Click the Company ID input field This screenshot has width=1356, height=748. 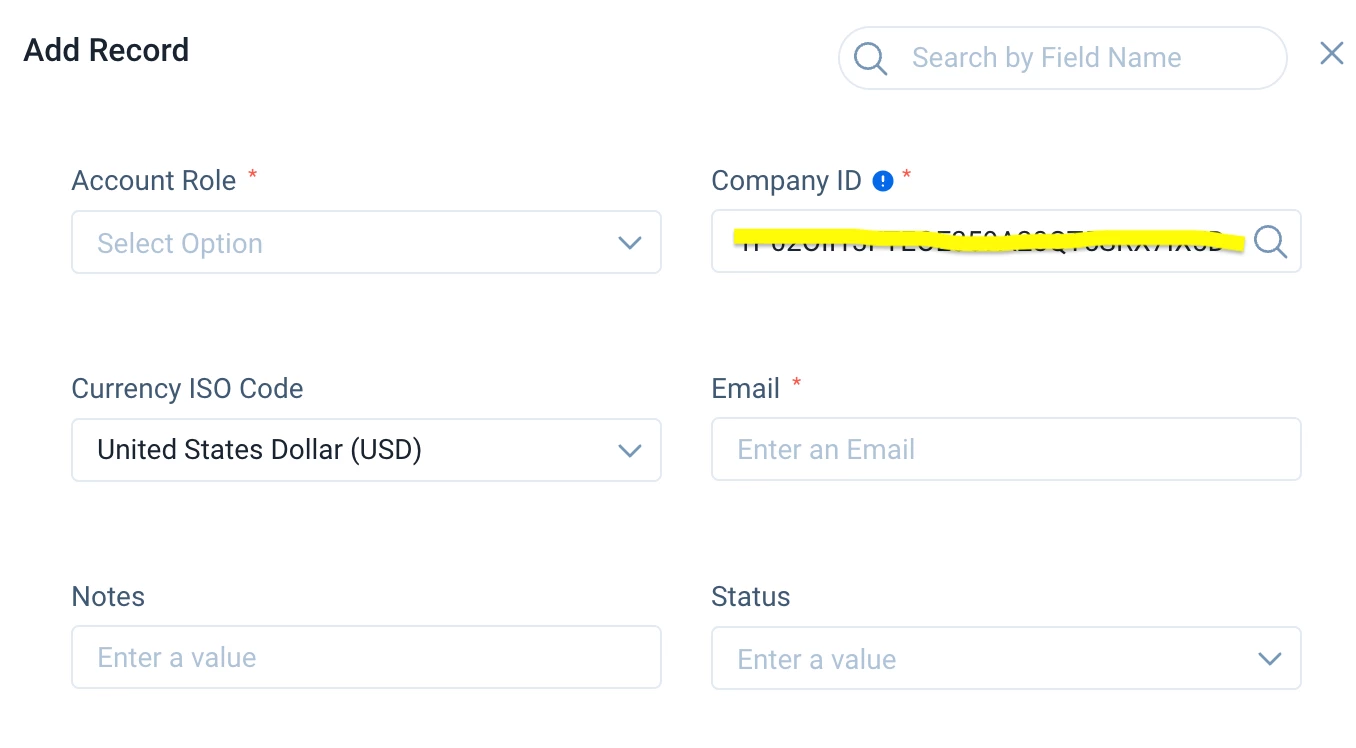tap(1006, 241)
